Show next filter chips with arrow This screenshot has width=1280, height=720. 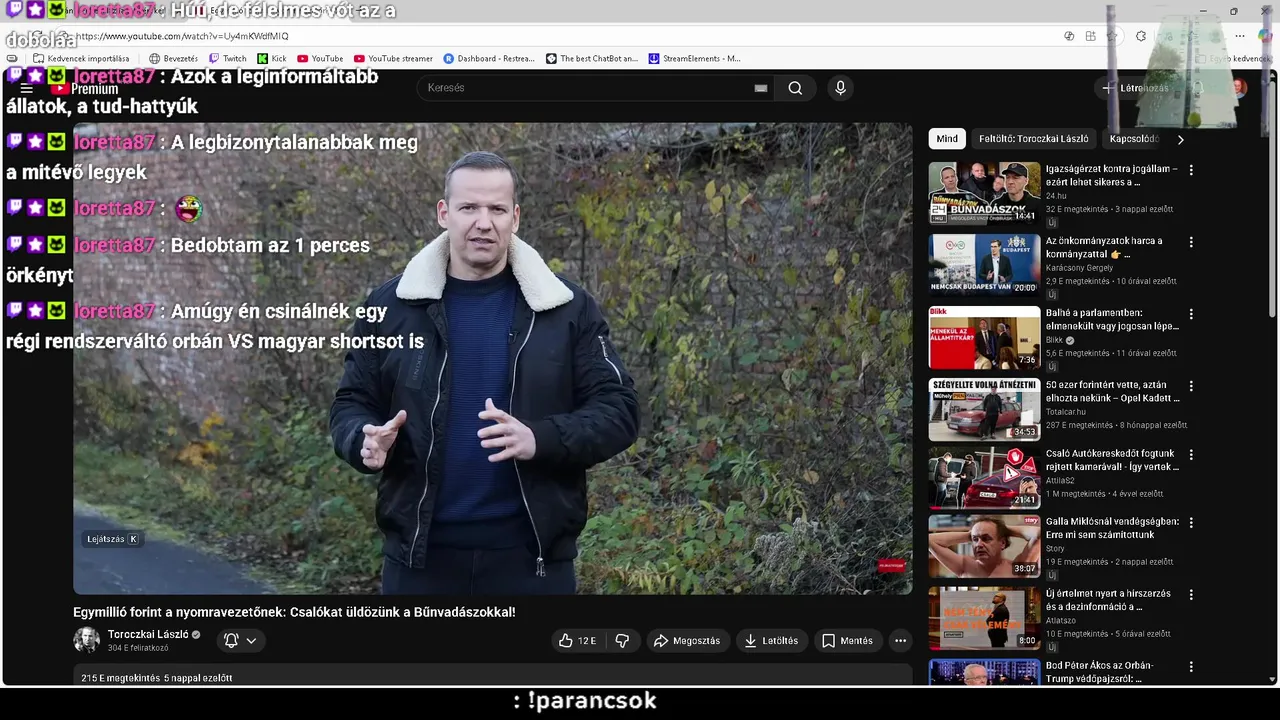click(x=1180, y=139)
